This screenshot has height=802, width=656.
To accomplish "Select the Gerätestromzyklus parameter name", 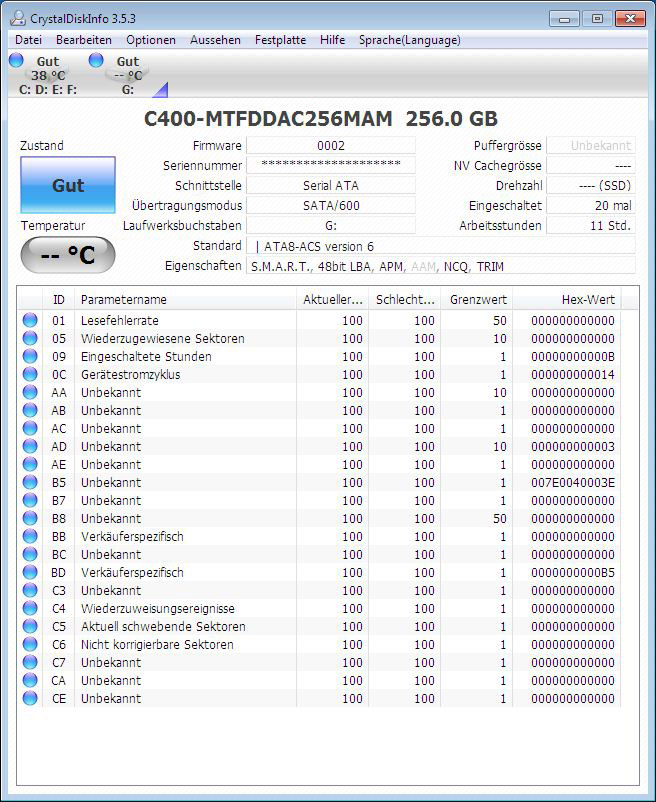I will (x=130, y=374).
